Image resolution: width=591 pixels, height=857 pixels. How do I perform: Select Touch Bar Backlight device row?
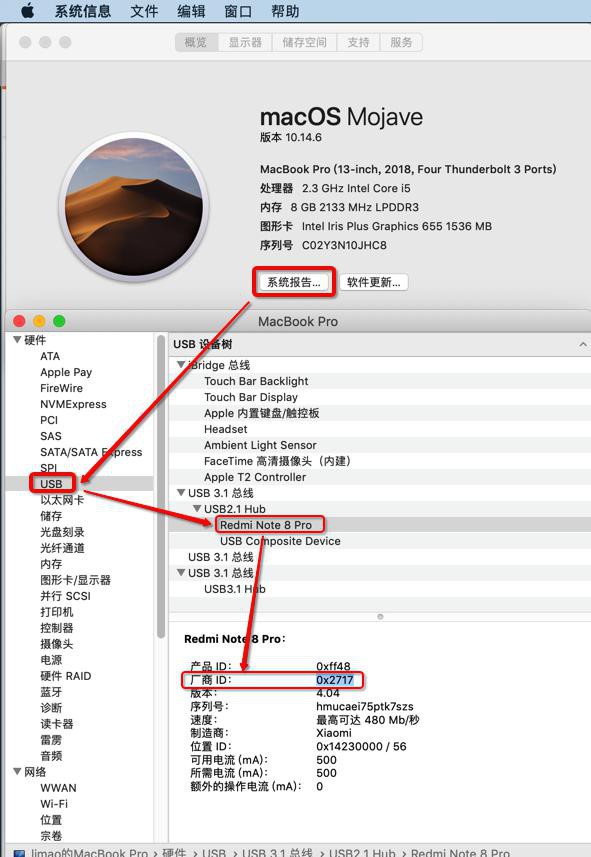379,381
